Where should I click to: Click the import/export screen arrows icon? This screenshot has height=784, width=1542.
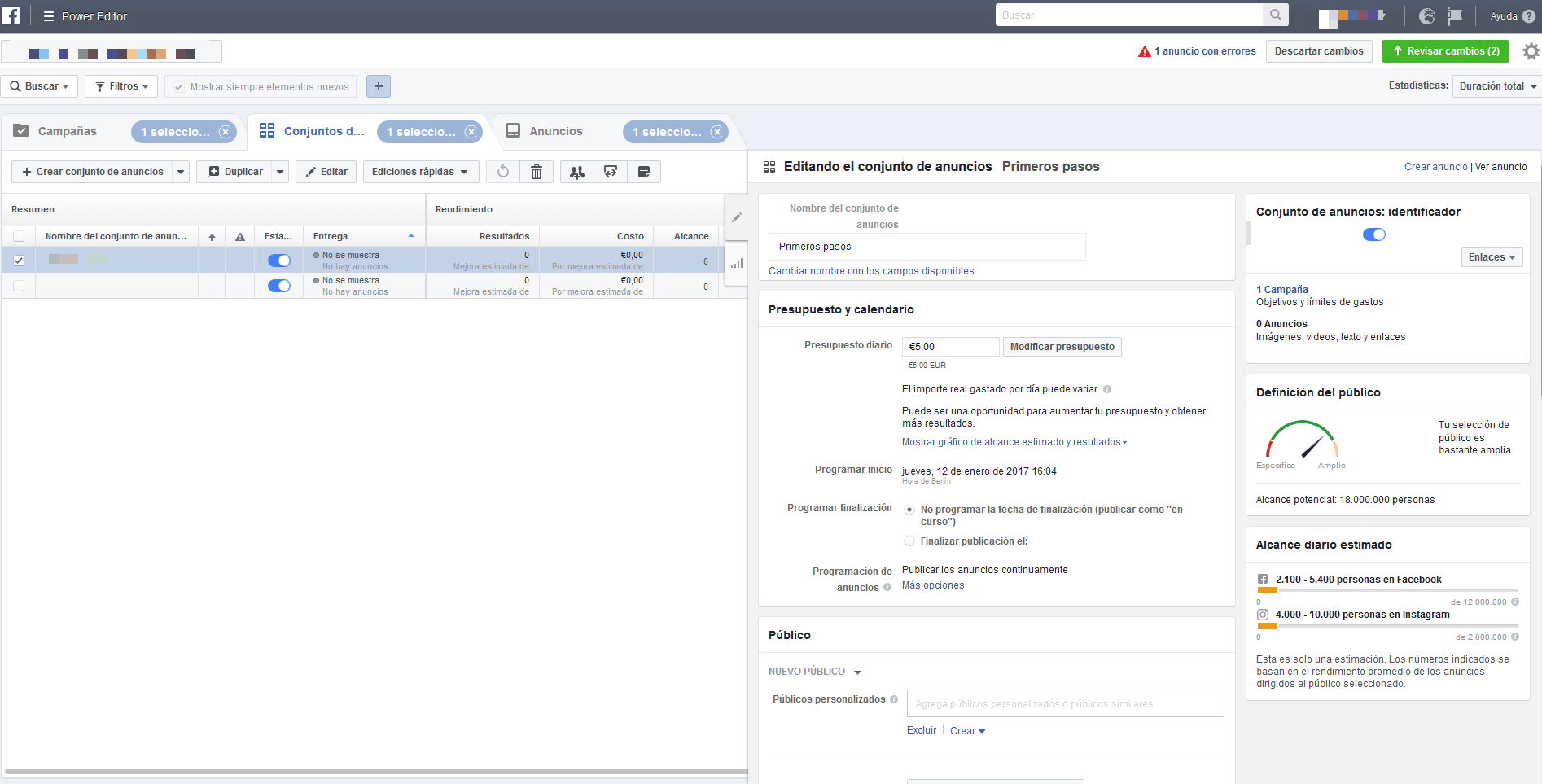point(611,172)
